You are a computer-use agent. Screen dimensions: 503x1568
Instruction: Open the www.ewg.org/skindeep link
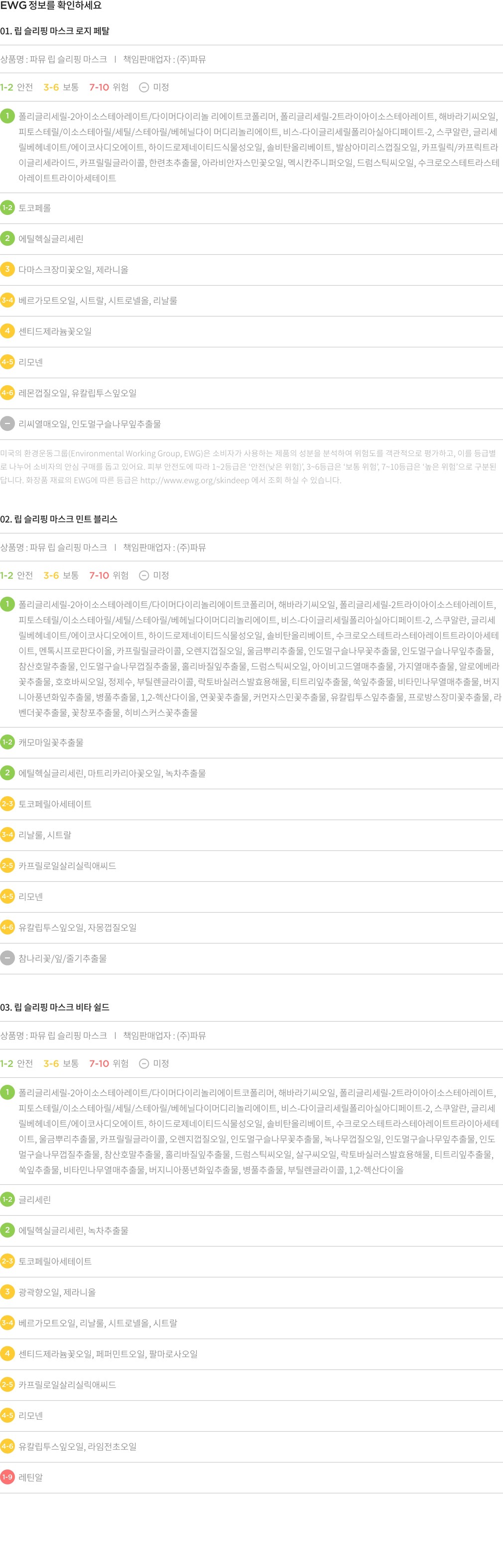click(194, 480)
